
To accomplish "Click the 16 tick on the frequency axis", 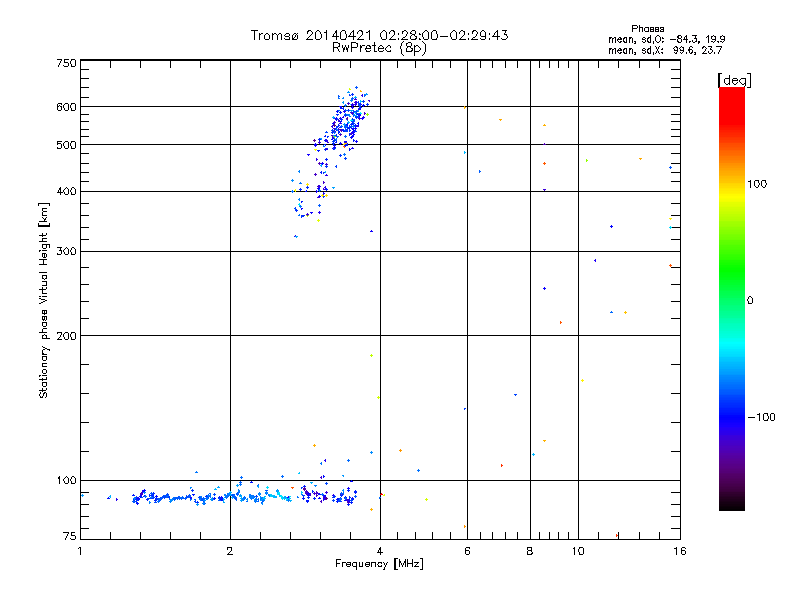I will pyautogui.click(x=680, y=551).
